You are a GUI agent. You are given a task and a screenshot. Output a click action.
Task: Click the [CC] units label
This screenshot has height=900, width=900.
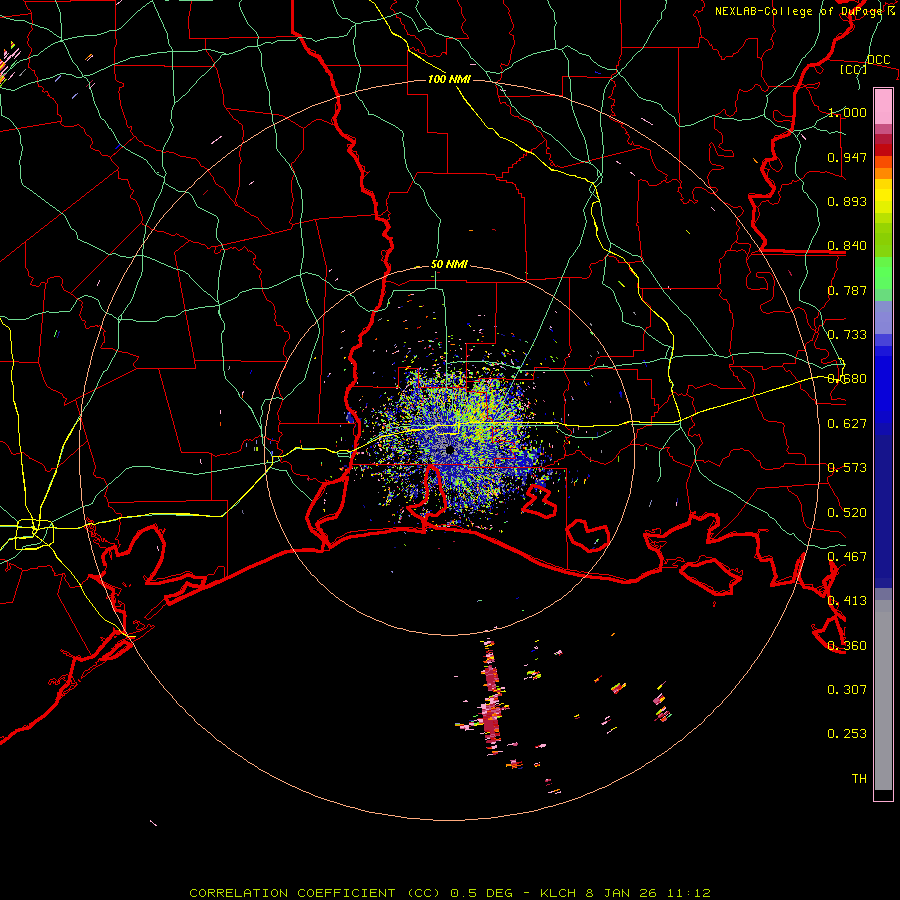854,69
